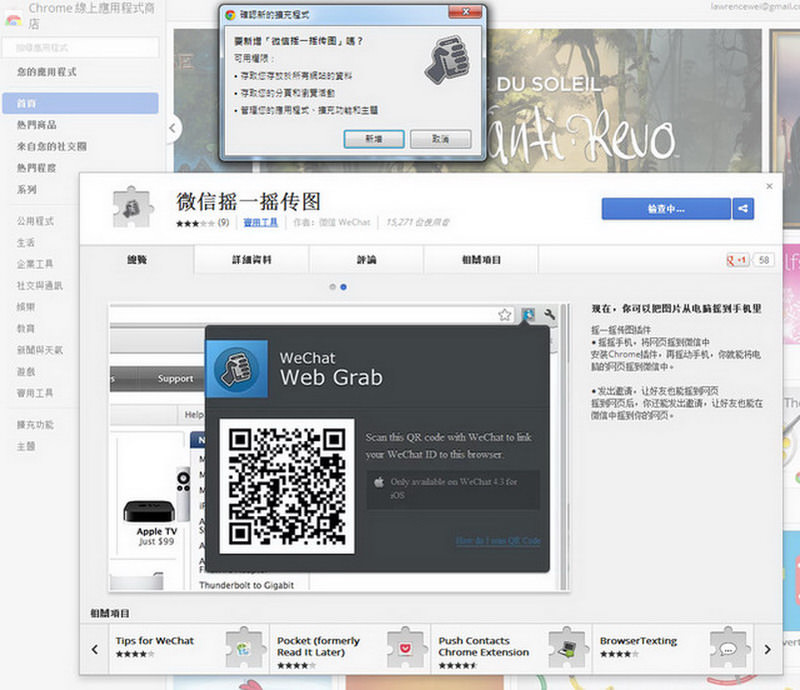
Task: Click the Apple logo in the iOS notice
Action: pos(379,482)
